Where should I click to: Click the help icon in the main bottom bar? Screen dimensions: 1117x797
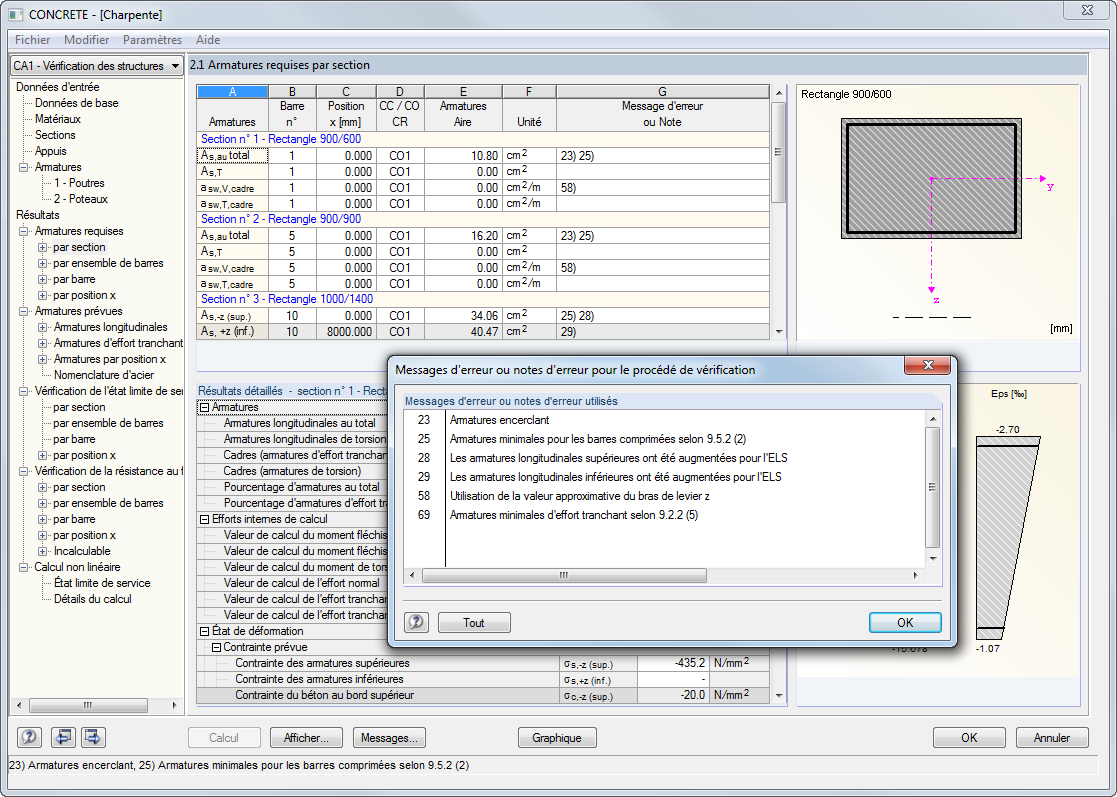tap(29, 737)
